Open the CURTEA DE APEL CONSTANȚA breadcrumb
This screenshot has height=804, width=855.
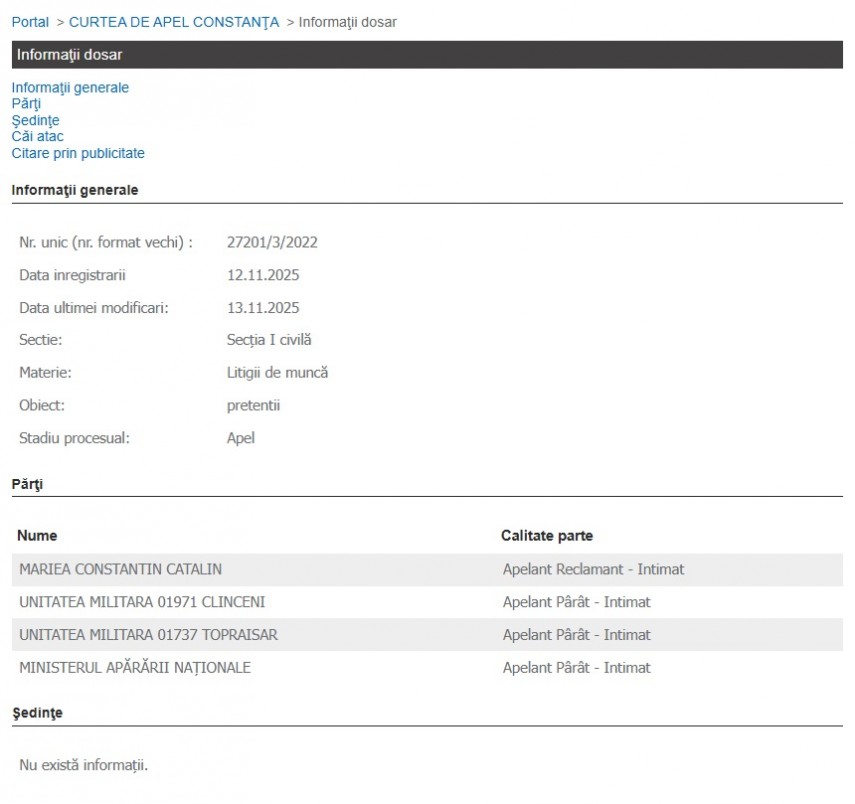pyautogui.click(x=174, y=22)
